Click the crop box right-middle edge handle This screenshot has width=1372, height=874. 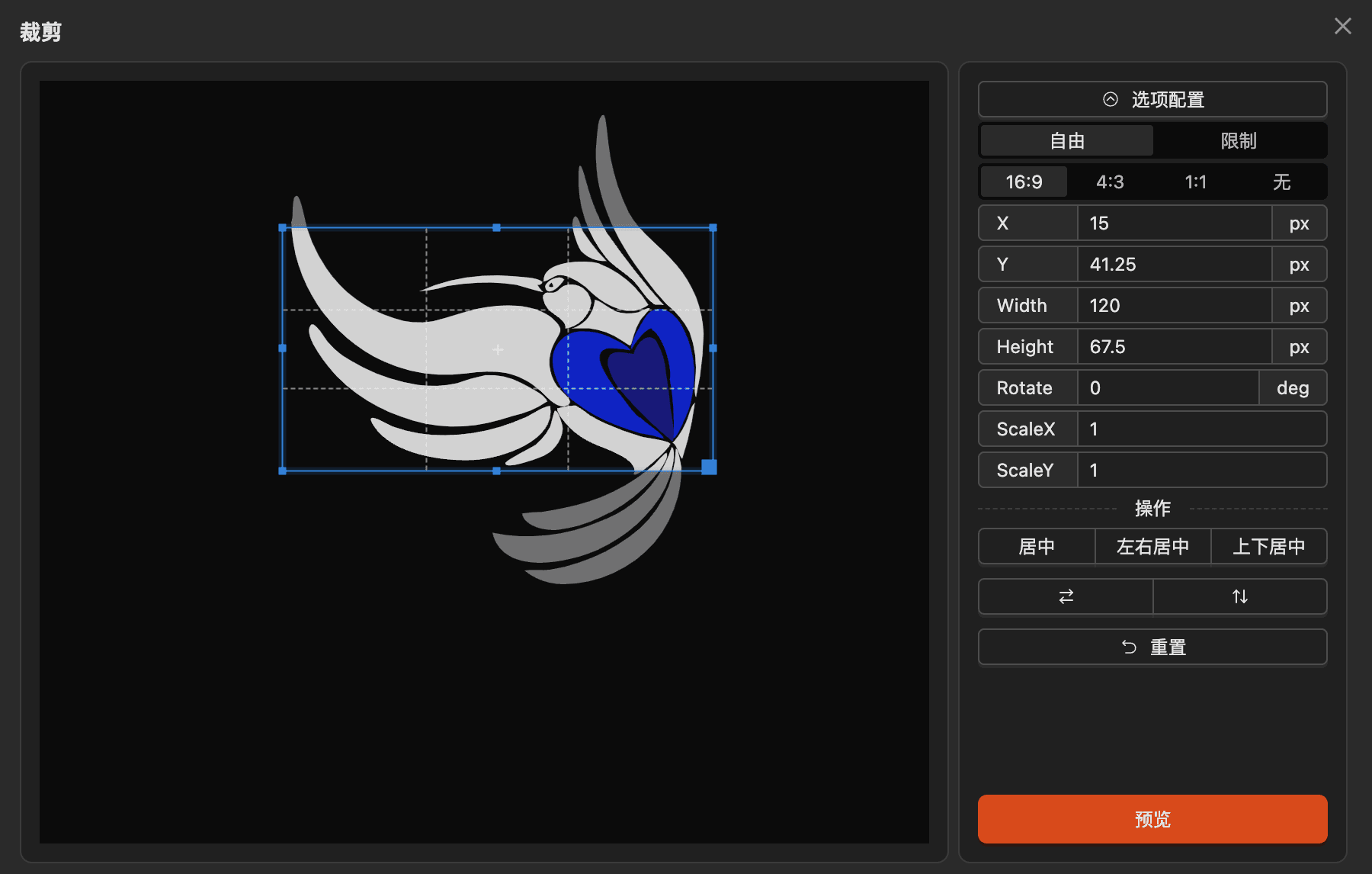tap(713, 348)
